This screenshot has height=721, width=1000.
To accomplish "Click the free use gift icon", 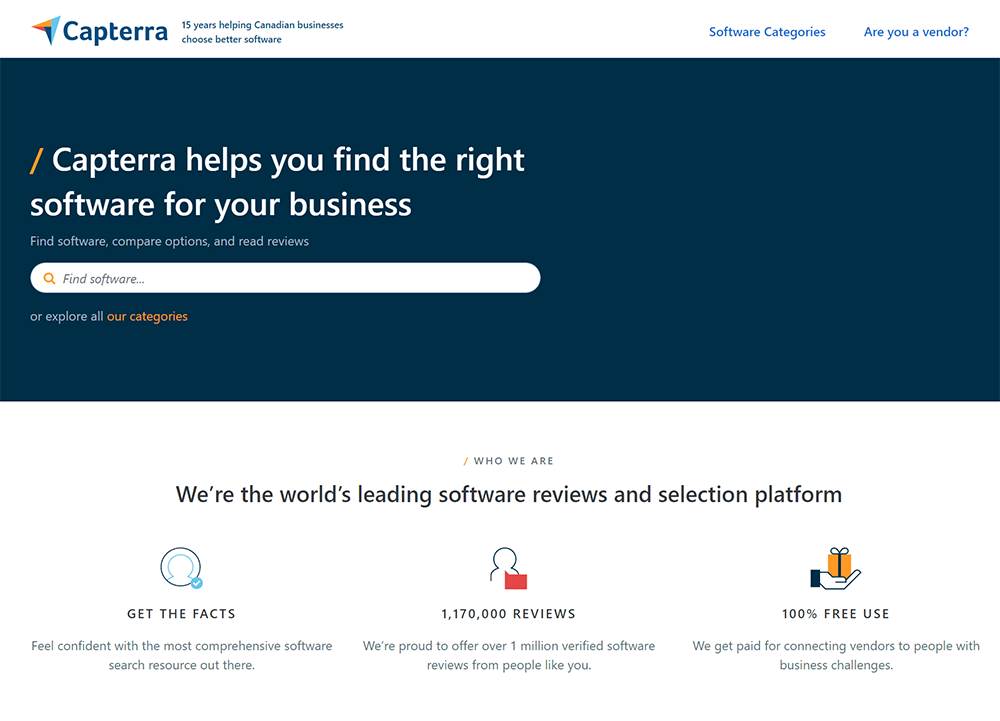I will coord(835,568).
